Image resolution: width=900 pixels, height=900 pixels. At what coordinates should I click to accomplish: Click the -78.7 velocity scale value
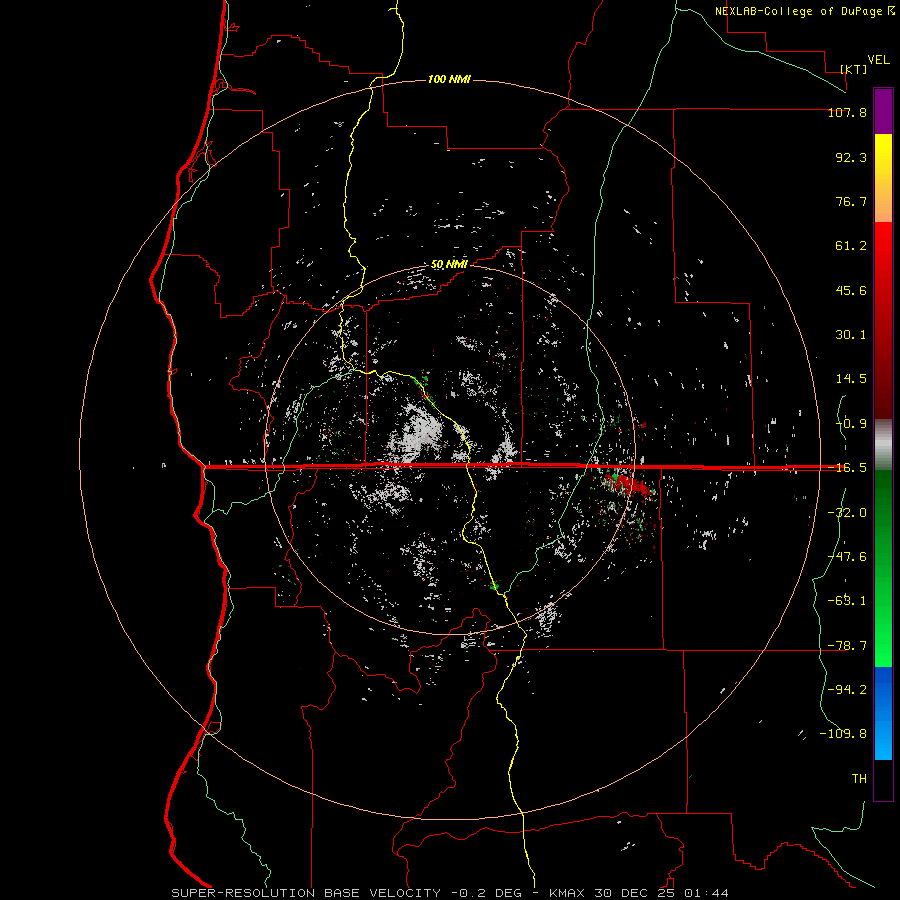(847, 646)
